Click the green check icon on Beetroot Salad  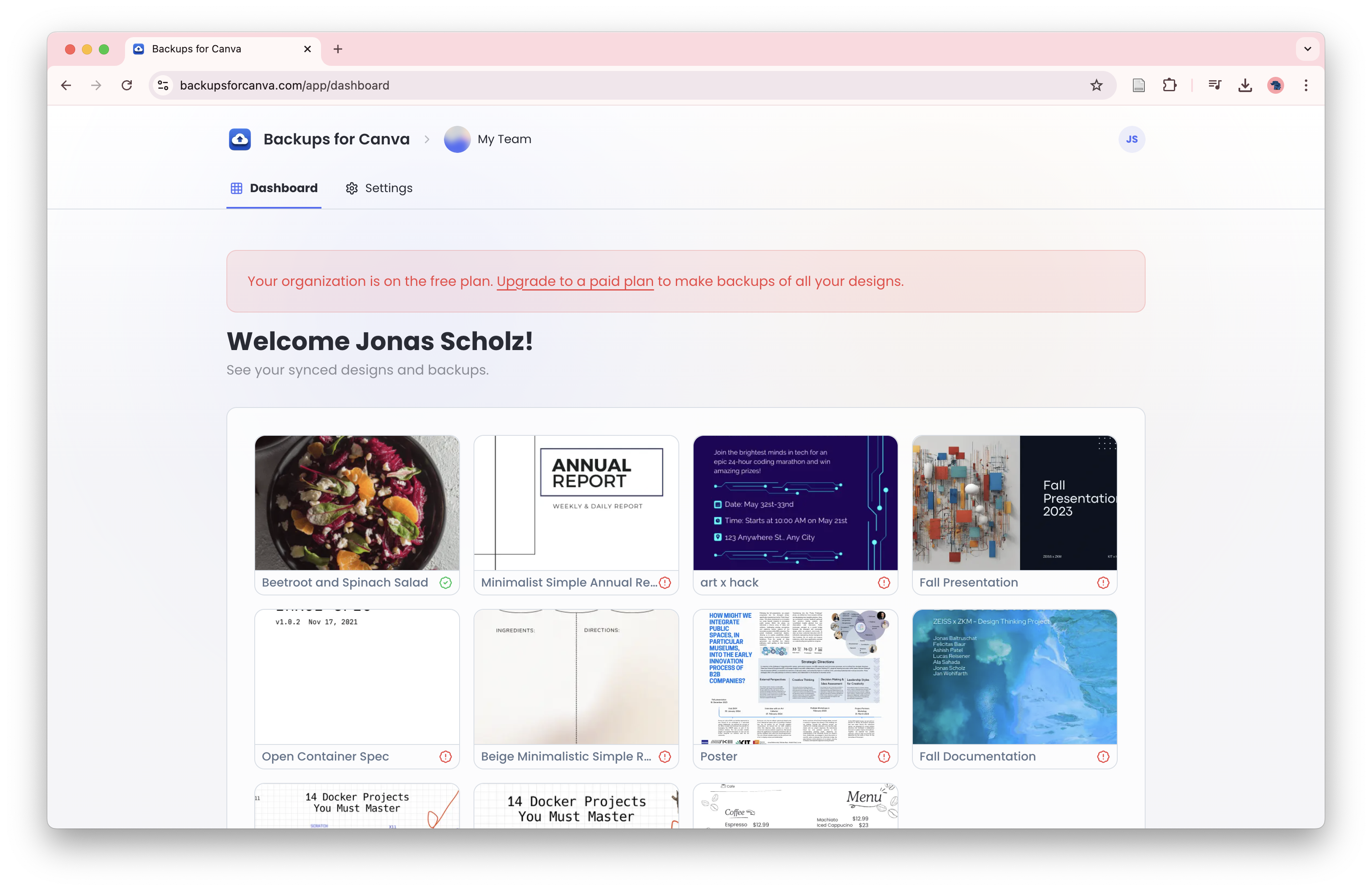click(x=446, y=583)
